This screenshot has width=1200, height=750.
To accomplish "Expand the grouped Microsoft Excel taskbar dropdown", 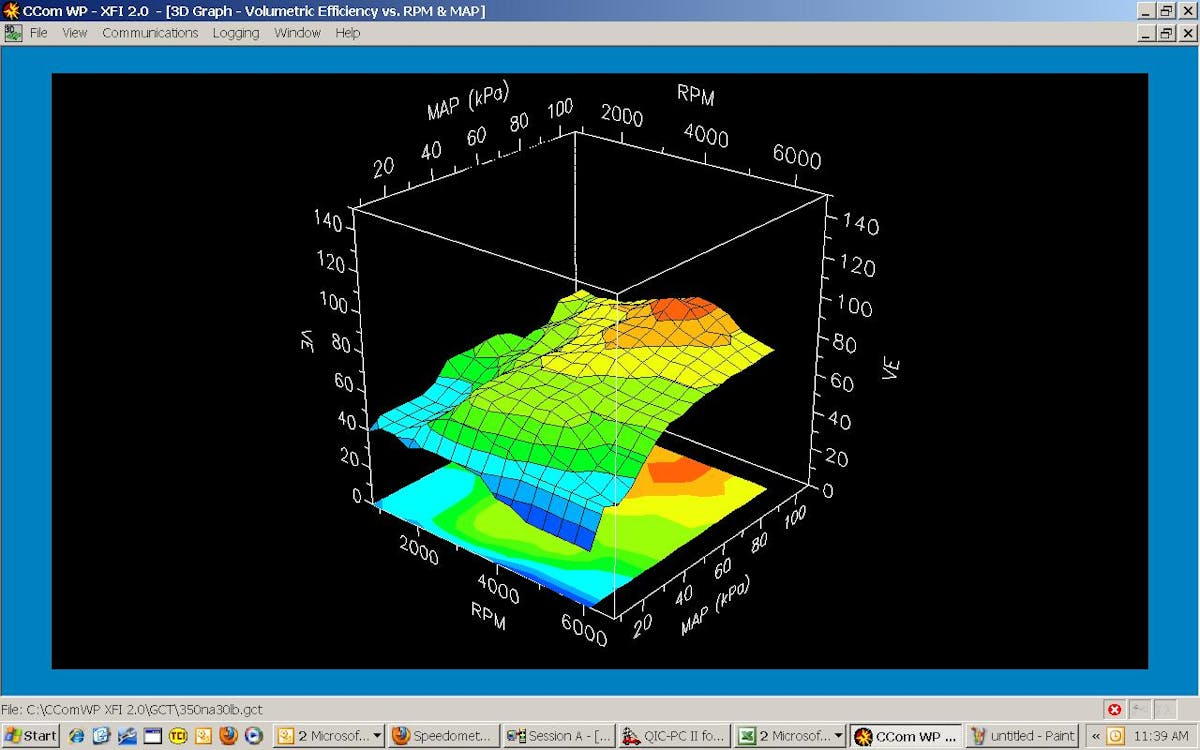I will tap(839, 736).
